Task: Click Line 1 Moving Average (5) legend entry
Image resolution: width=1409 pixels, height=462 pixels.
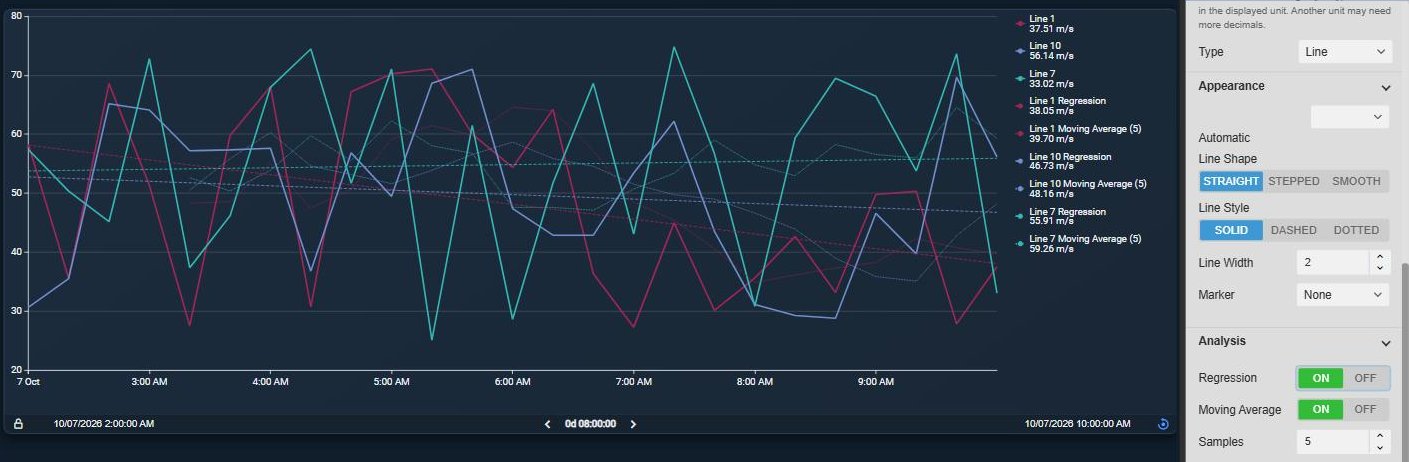Action: pos(1079,134)
